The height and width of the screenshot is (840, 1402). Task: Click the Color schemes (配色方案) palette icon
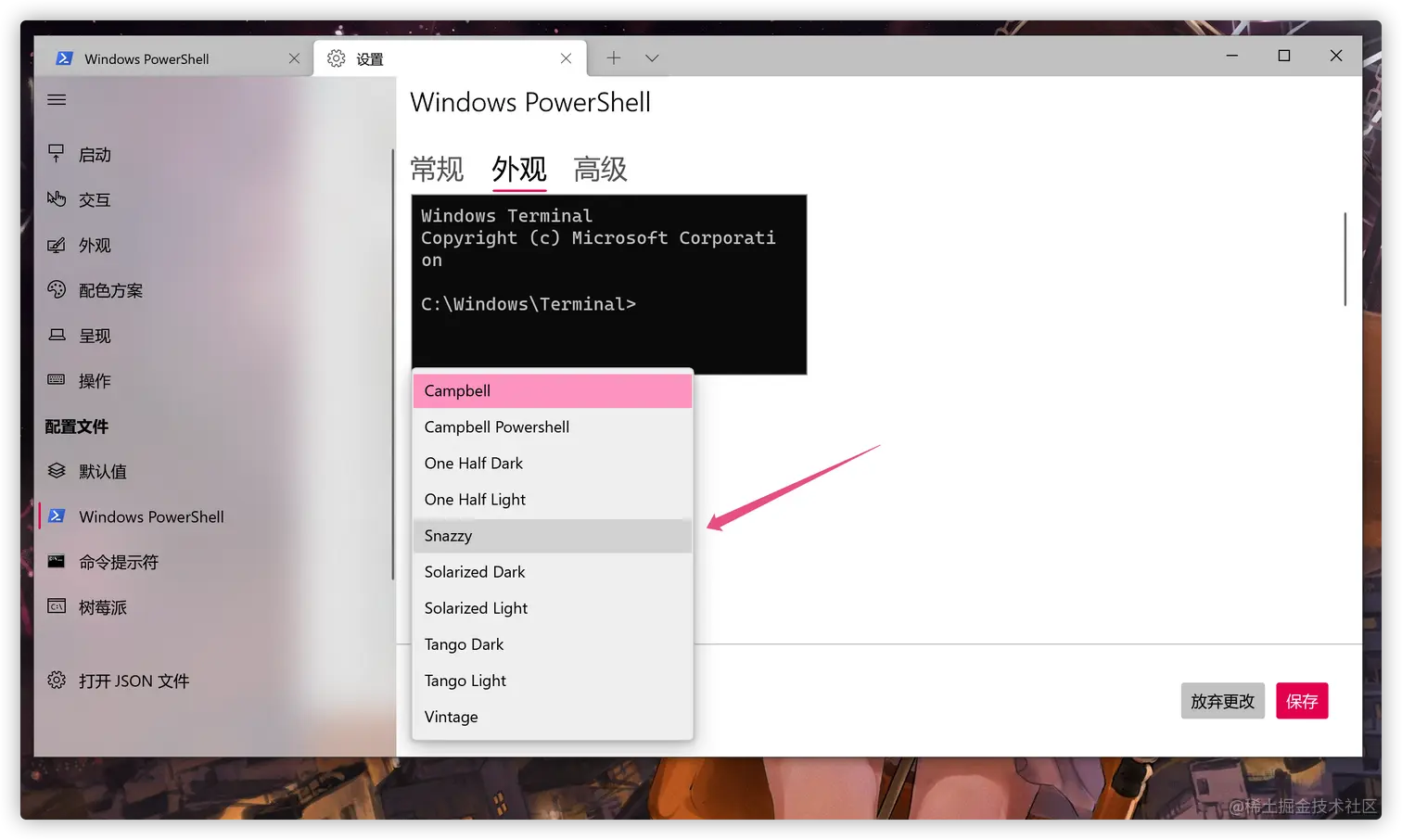point(57,289)
